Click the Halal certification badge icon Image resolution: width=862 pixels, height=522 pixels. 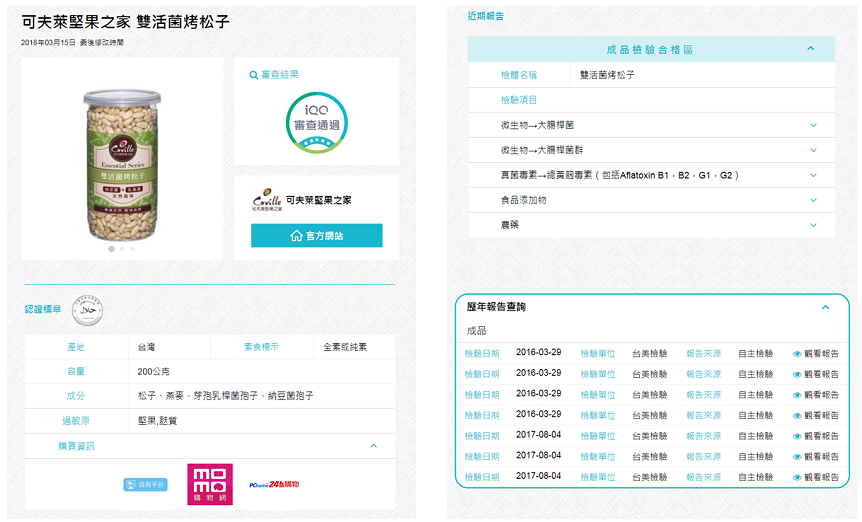(88, 309)
